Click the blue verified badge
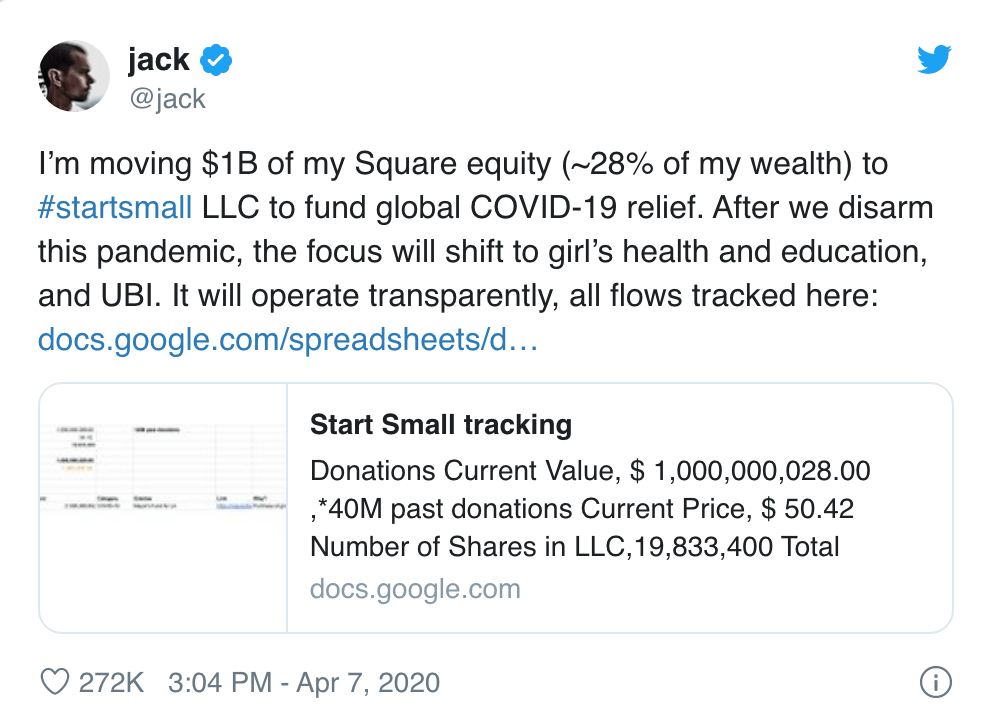984x716 pixels. click(x=216, y=62)
